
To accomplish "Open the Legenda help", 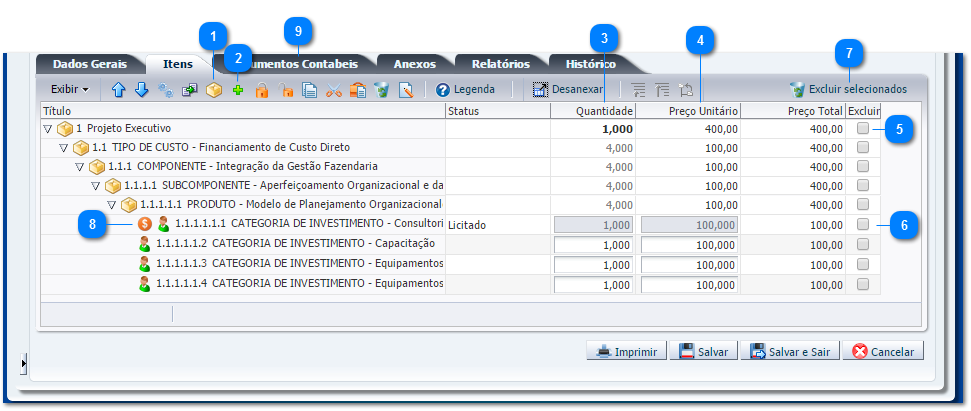I will click(x=465, y=89).
